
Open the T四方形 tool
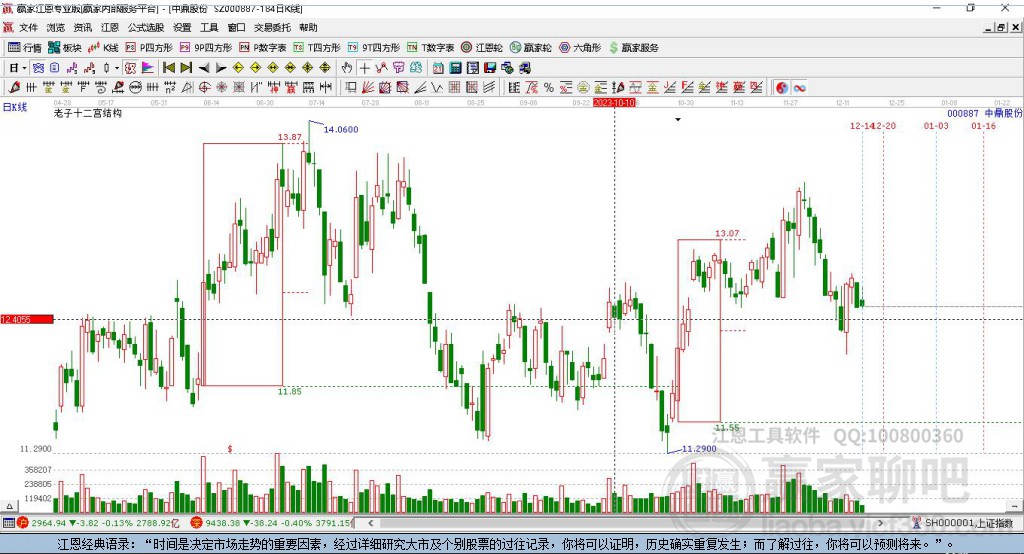pos(317,48)
